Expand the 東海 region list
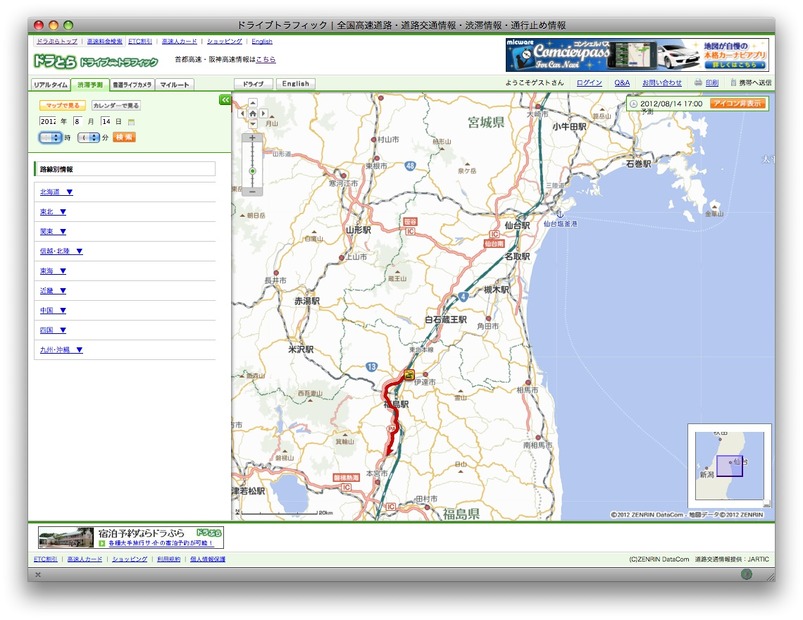 (x=53, y=271)
